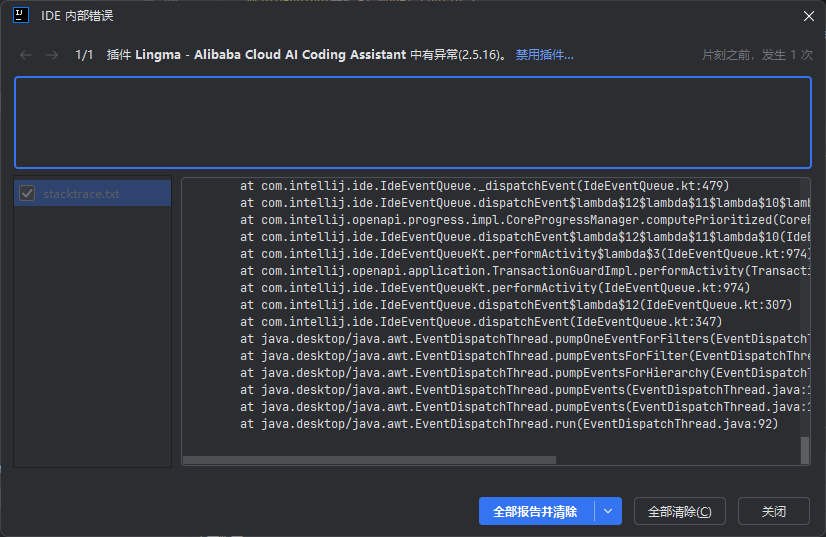Toggle the stacktrace.txt checkbox

tap(27, 193)
